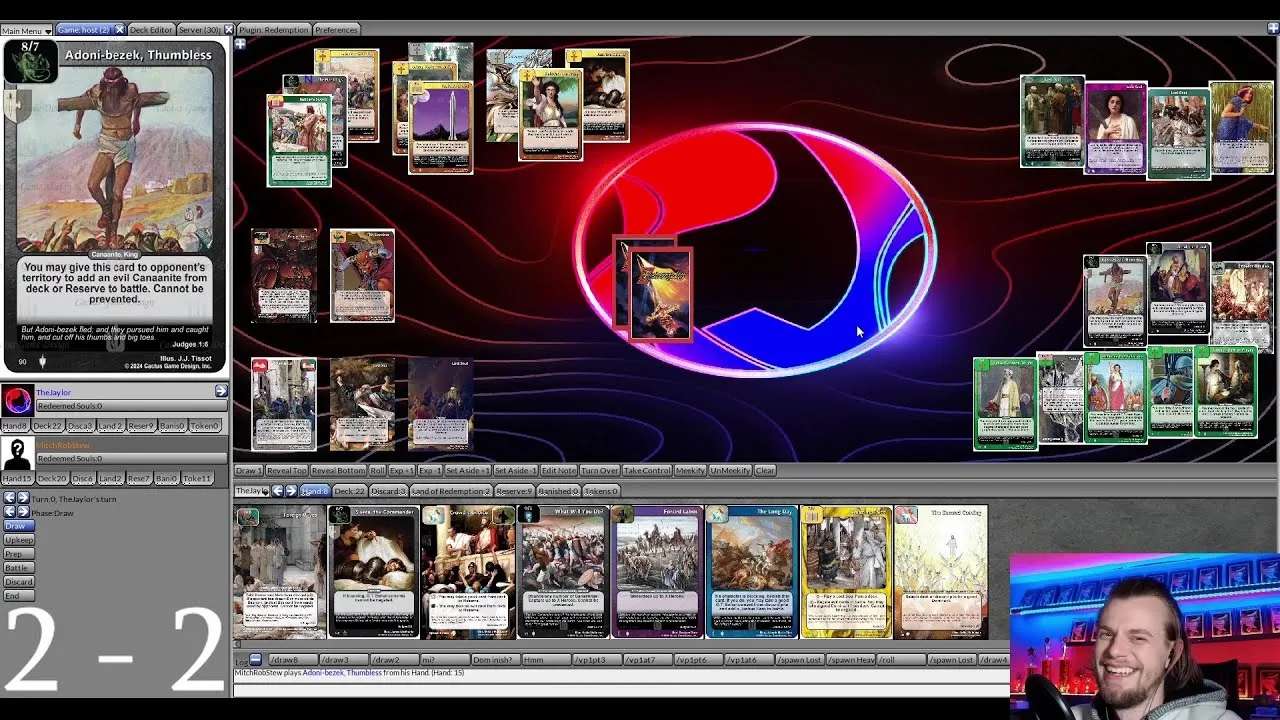Select the Prep phase

[18, 554]
